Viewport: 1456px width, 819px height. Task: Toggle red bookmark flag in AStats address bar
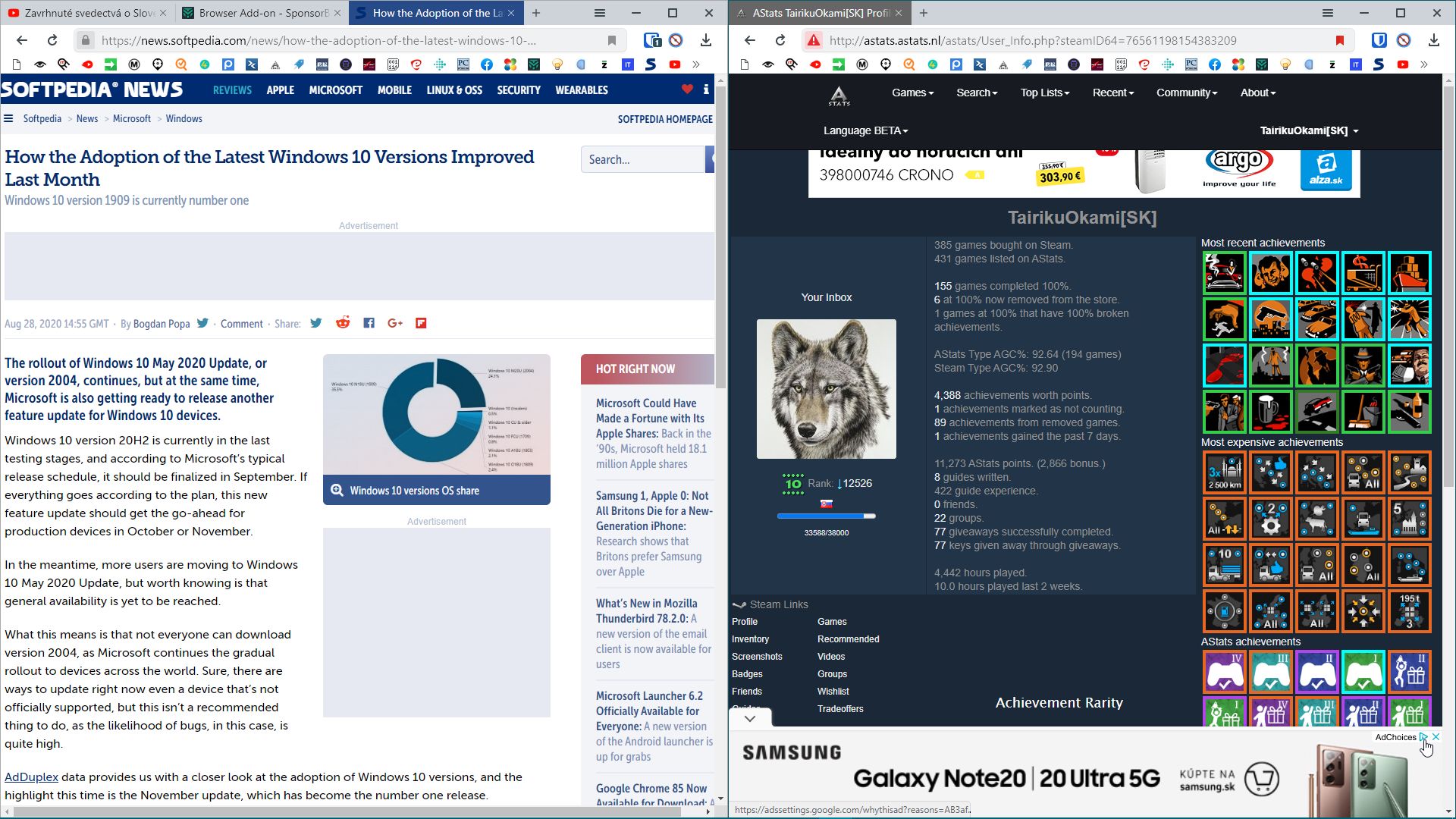point(1340,40)
